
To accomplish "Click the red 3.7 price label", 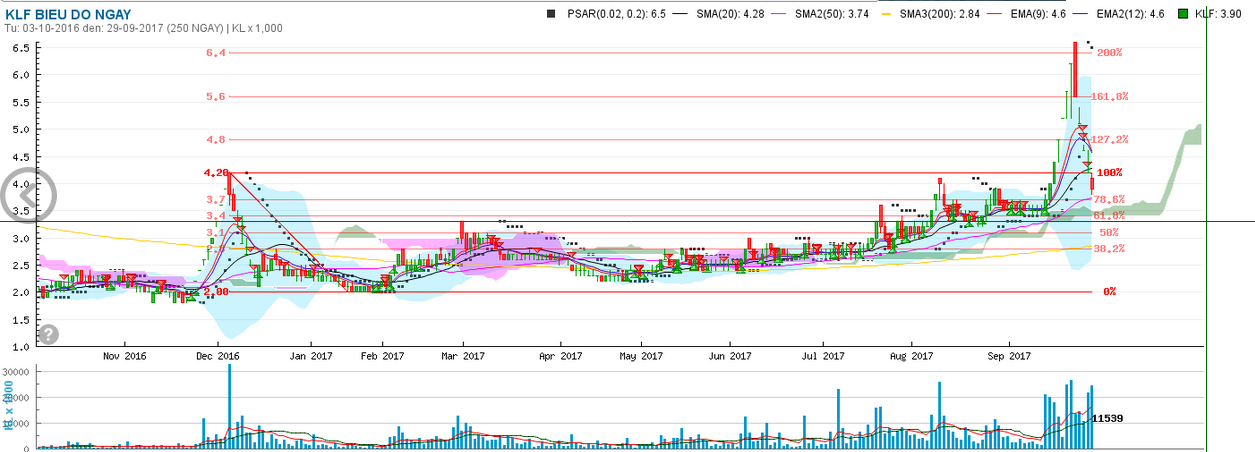I will click(x=216, y=199).
